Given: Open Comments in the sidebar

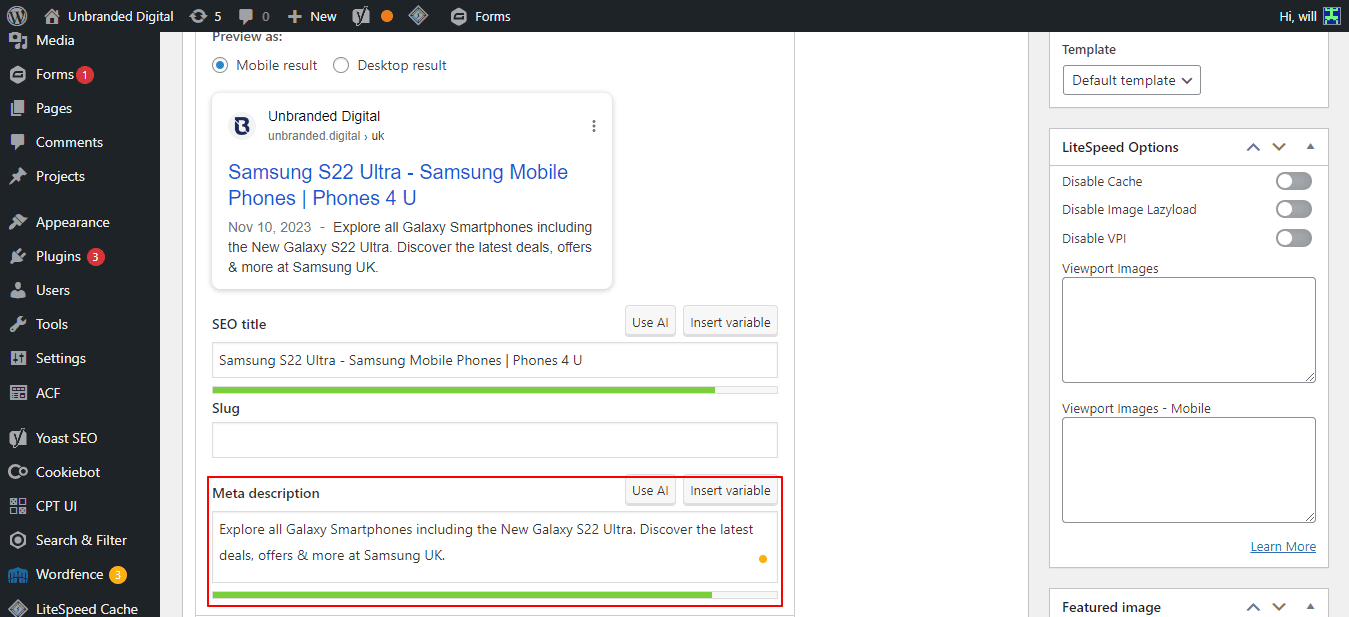Looking at the screenshot, I should [x=69, y=142].
